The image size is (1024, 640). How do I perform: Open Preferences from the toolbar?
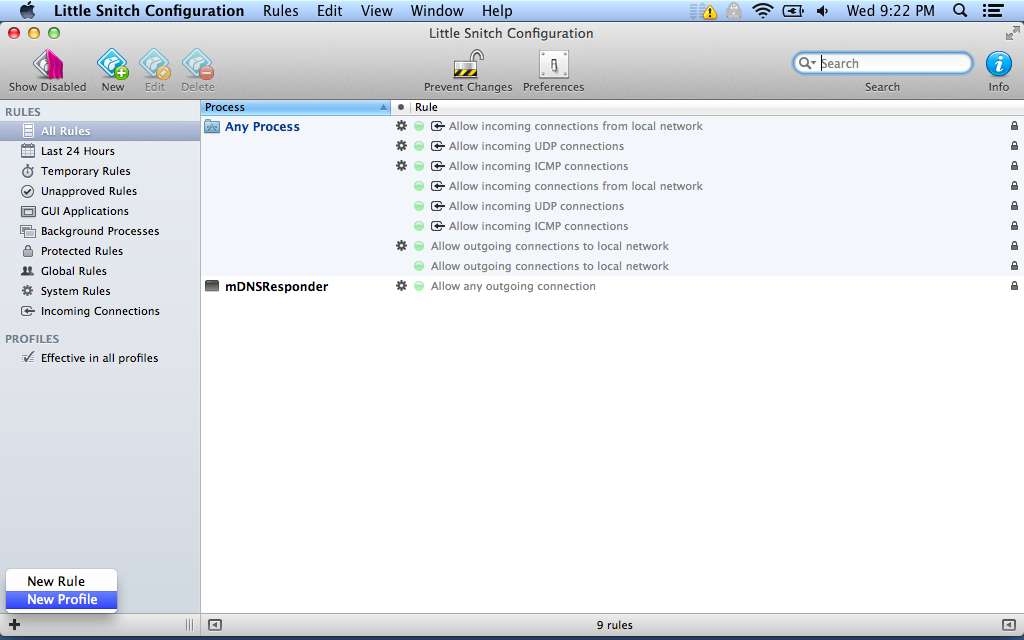tap(554, 71)
